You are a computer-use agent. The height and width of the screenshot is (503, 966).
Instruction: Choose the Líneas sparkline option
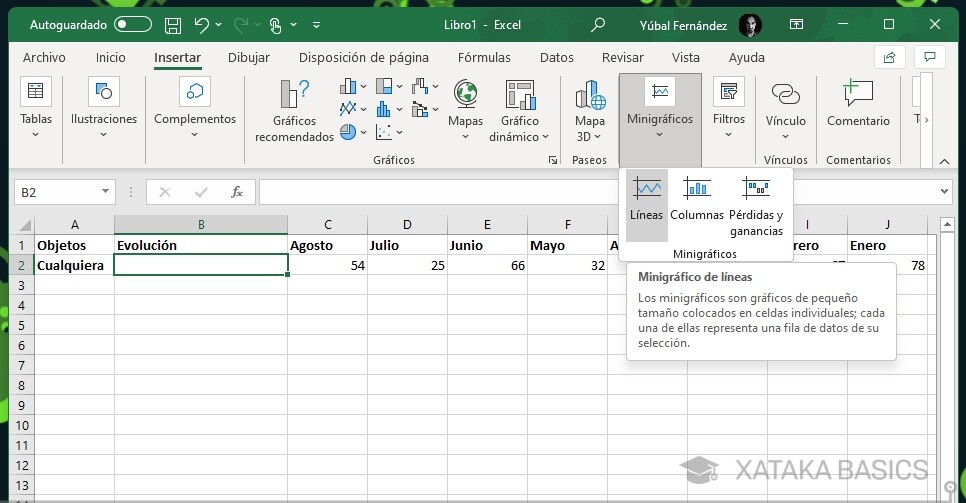pyautogui.click(x=646, y=205)
